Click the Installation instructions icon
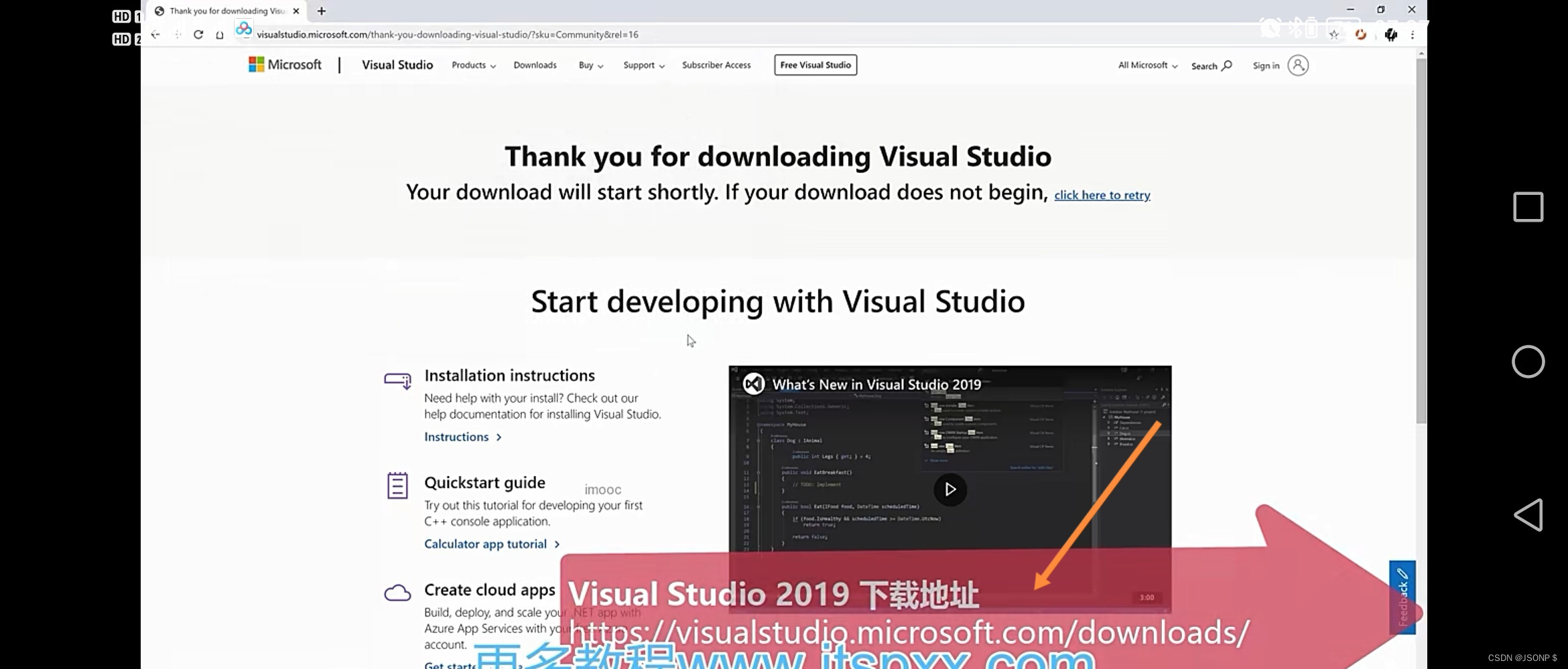 coord(397,380)
